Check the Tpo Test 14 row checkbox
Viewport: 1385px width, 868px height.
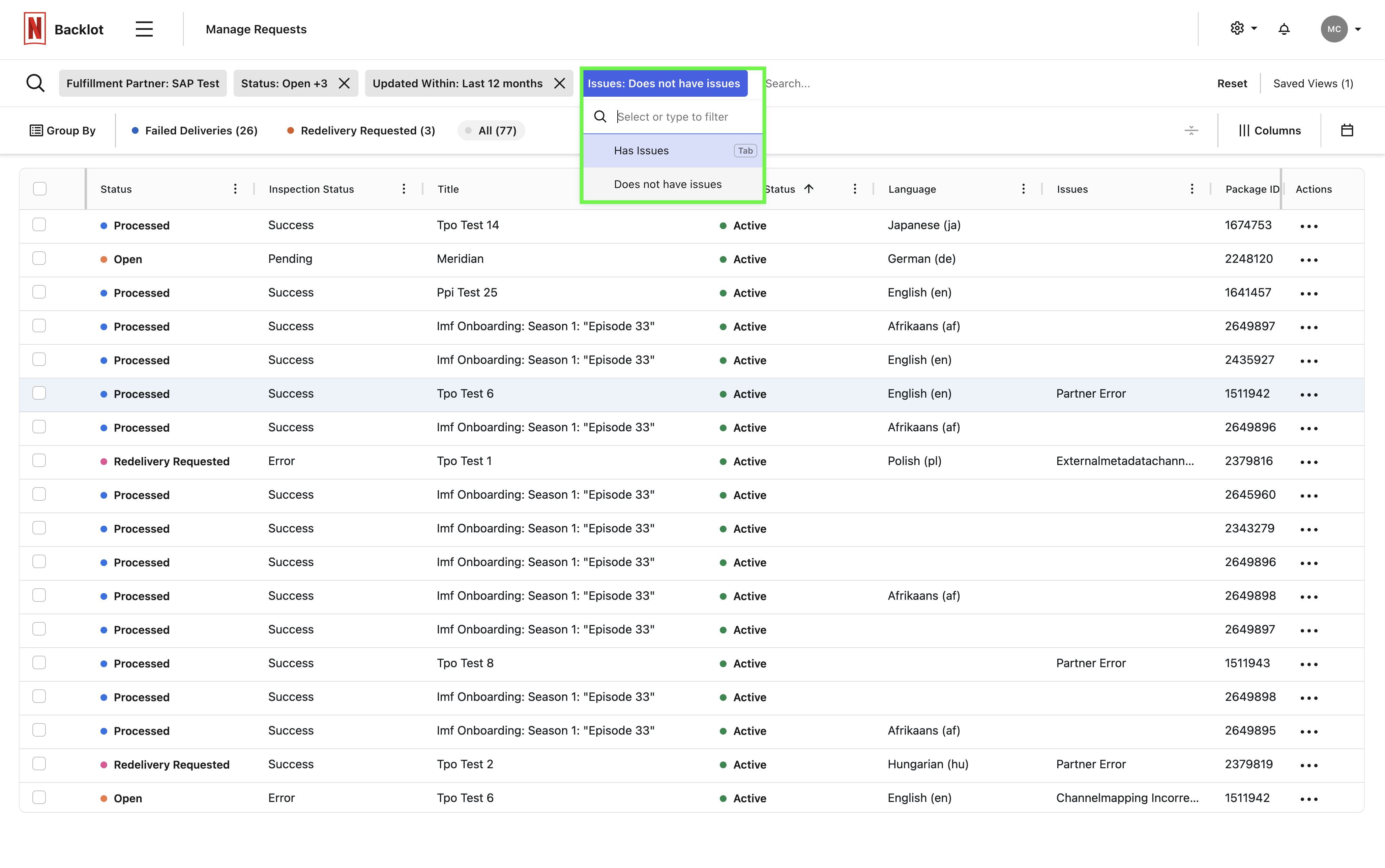coord(39,225)
